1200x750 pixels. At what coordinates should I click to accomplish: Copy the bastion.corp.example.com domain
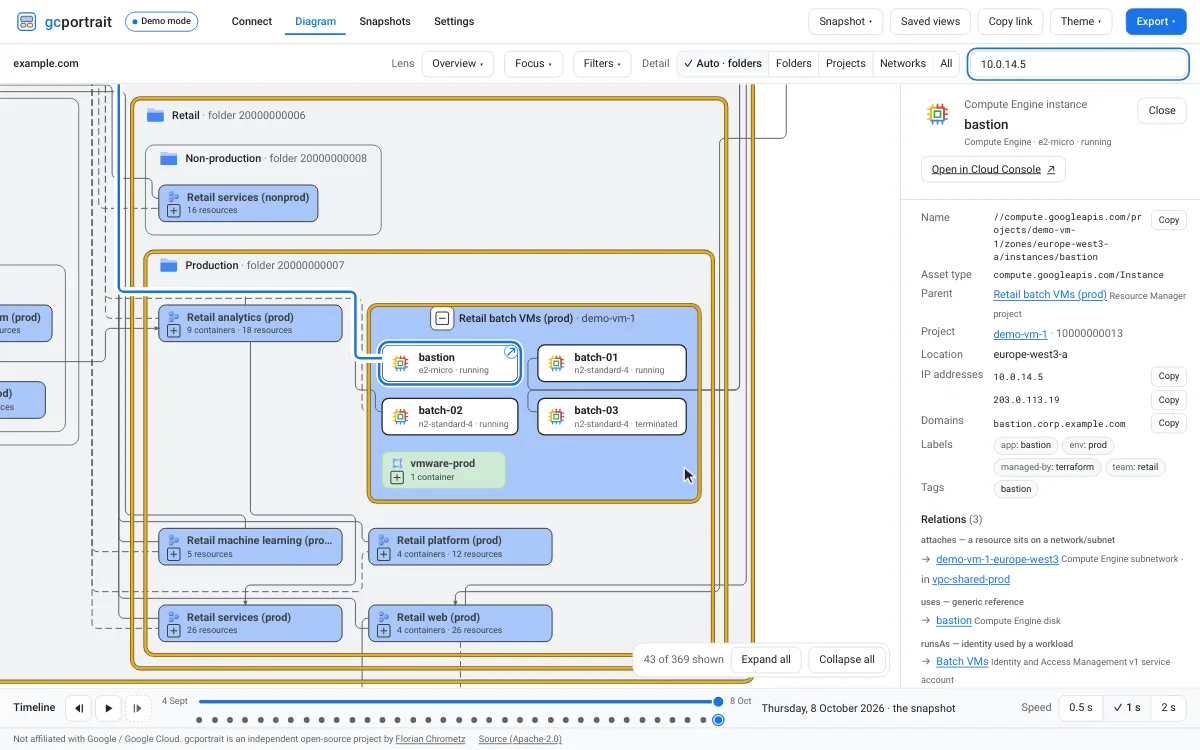coord(1169,423)
